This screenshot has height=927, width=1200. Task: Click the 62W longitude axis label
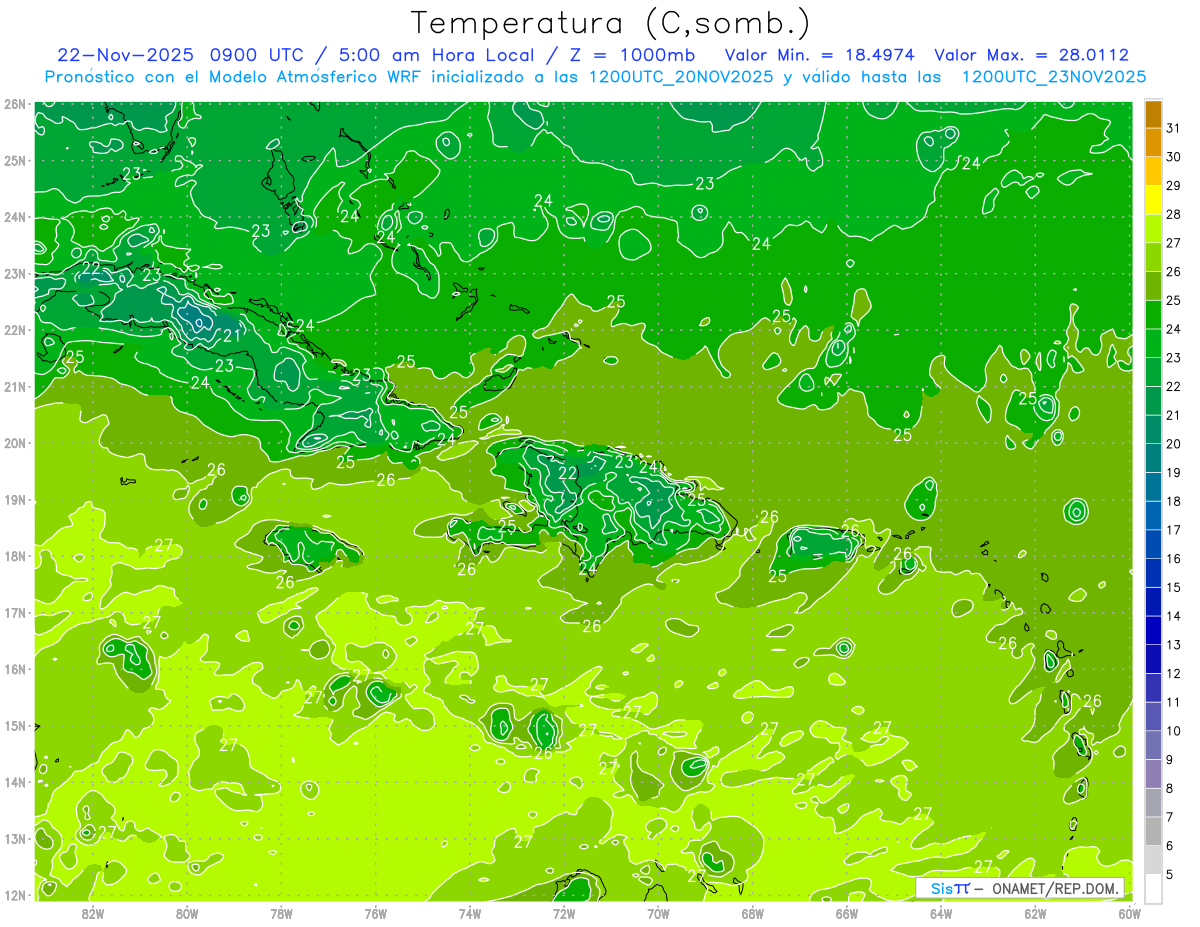1035,913
